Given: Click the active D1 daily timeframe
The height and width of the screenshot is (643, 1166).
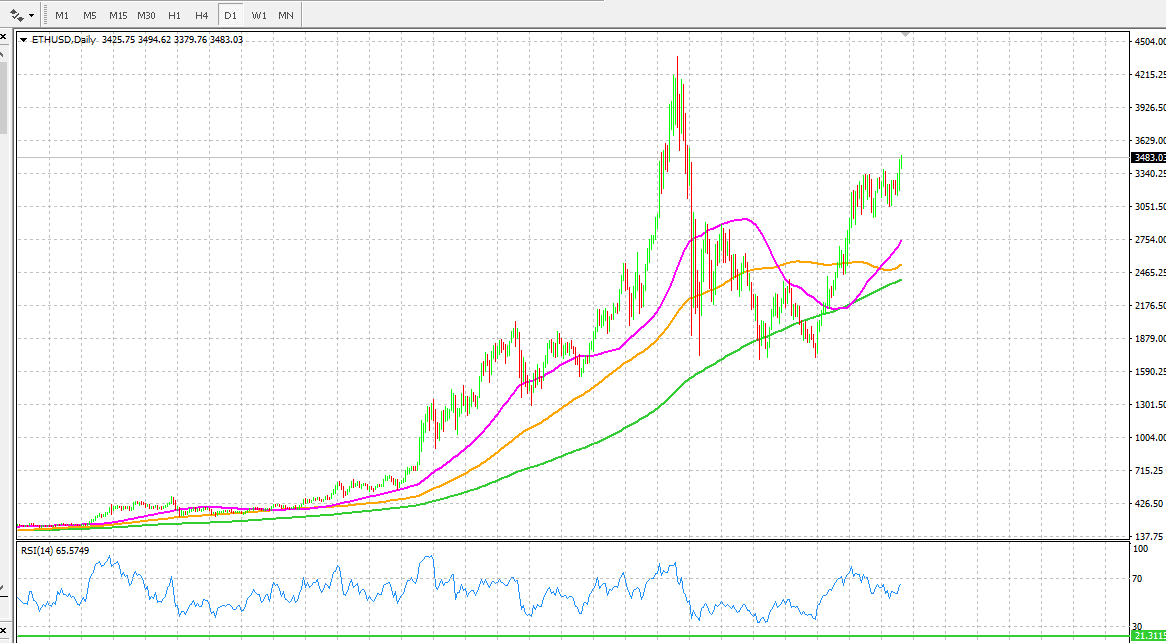Looking at the screenshot, I should (x=228, y=15).
